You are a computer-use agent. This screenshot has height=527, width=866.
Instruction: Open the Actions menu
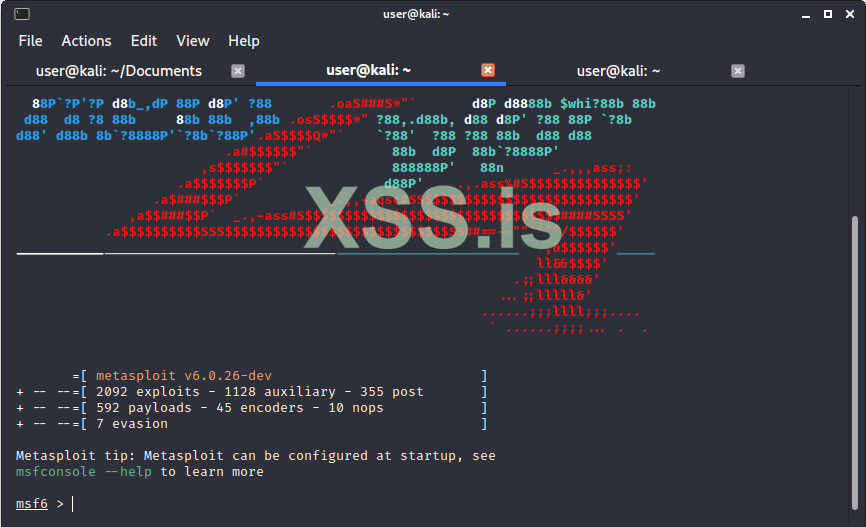86,41
